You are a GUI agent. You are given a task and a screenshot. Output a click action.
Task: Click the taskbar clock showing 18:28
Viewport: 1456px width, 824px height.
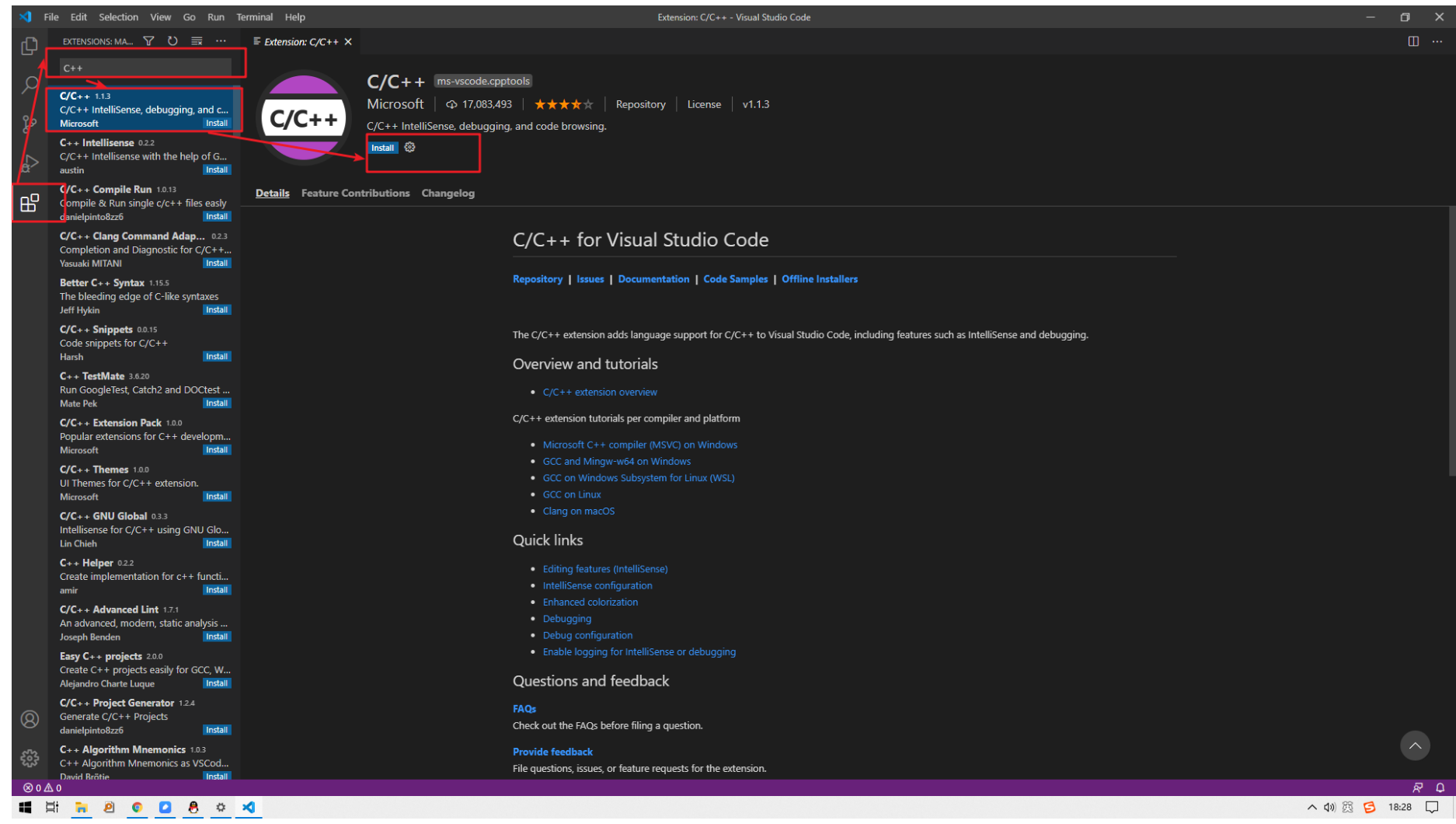[1399, 808]
